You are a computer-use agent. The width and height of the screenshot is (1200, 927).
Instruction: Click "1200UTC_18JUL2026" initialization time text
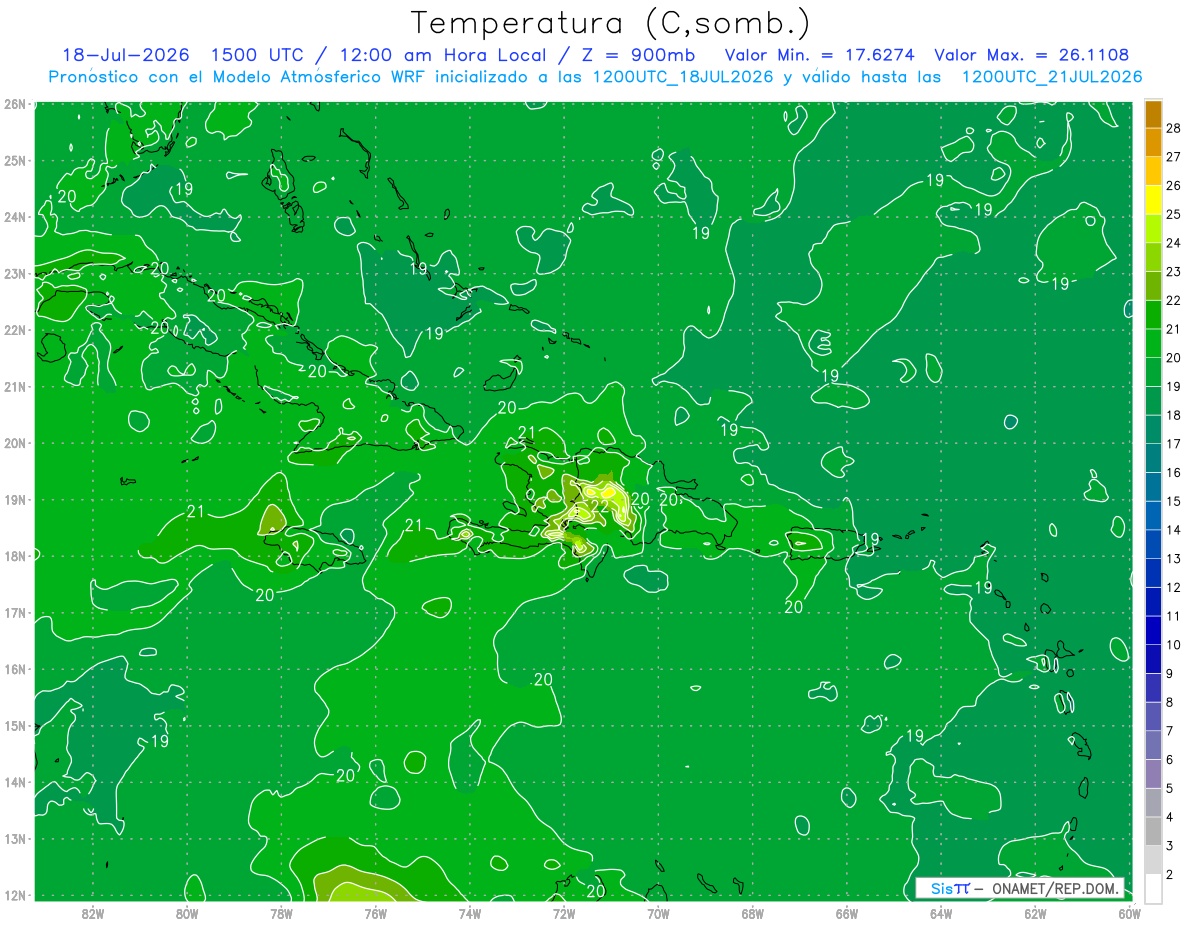683,77
